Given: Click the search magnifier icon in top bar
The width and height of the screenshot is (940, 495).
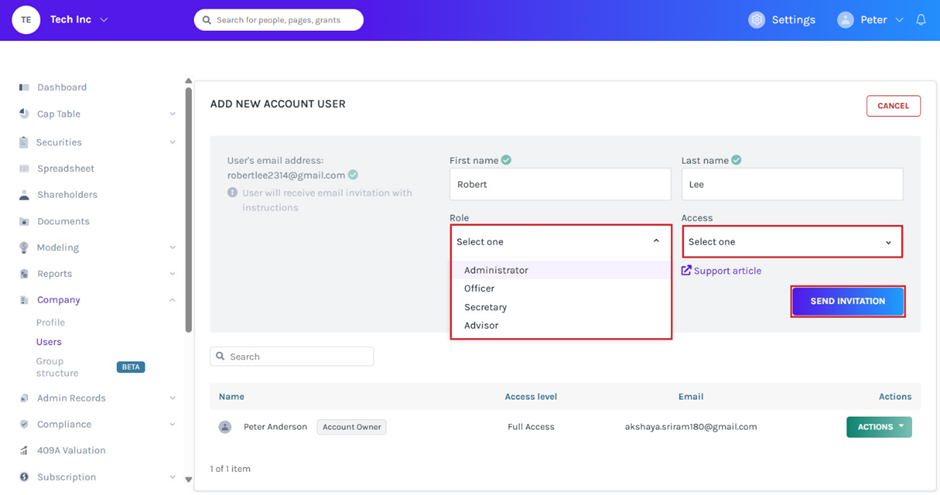Looking at the screenshot, I should click(206, 20).
